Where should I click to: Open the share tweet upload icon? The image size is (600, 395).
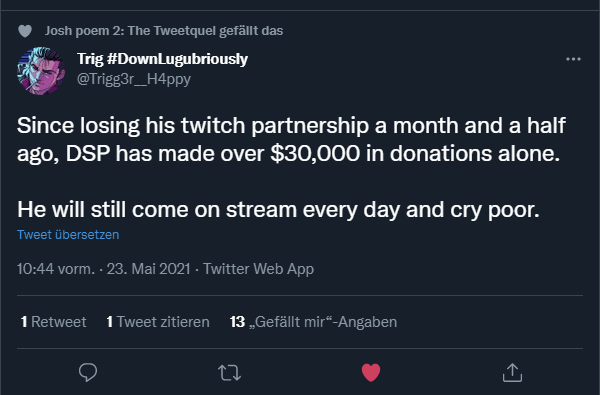pos(512,372)
